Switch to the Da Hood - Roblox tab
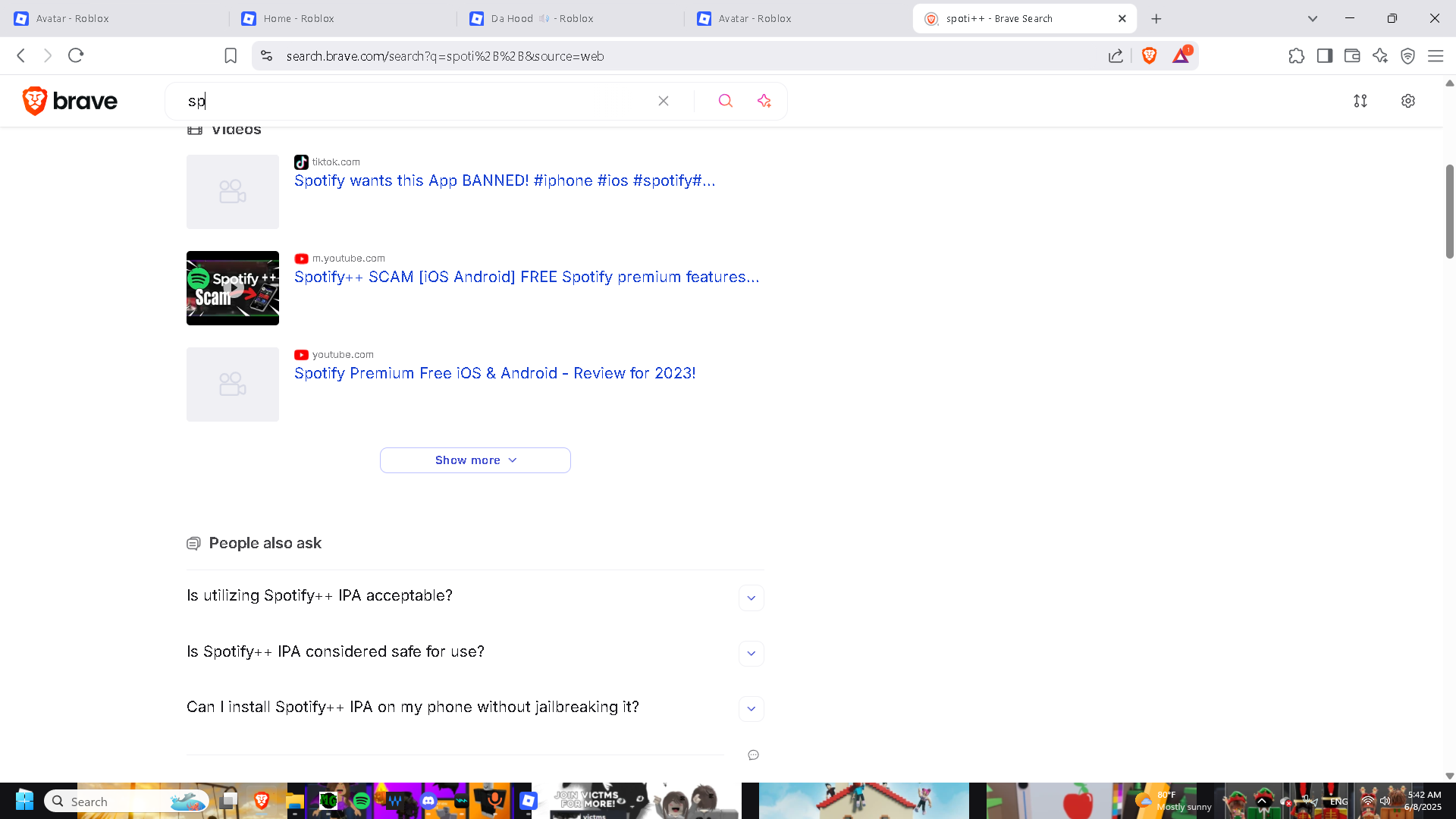This screenshot has height=819, width=1456. (x=569, y=18)
